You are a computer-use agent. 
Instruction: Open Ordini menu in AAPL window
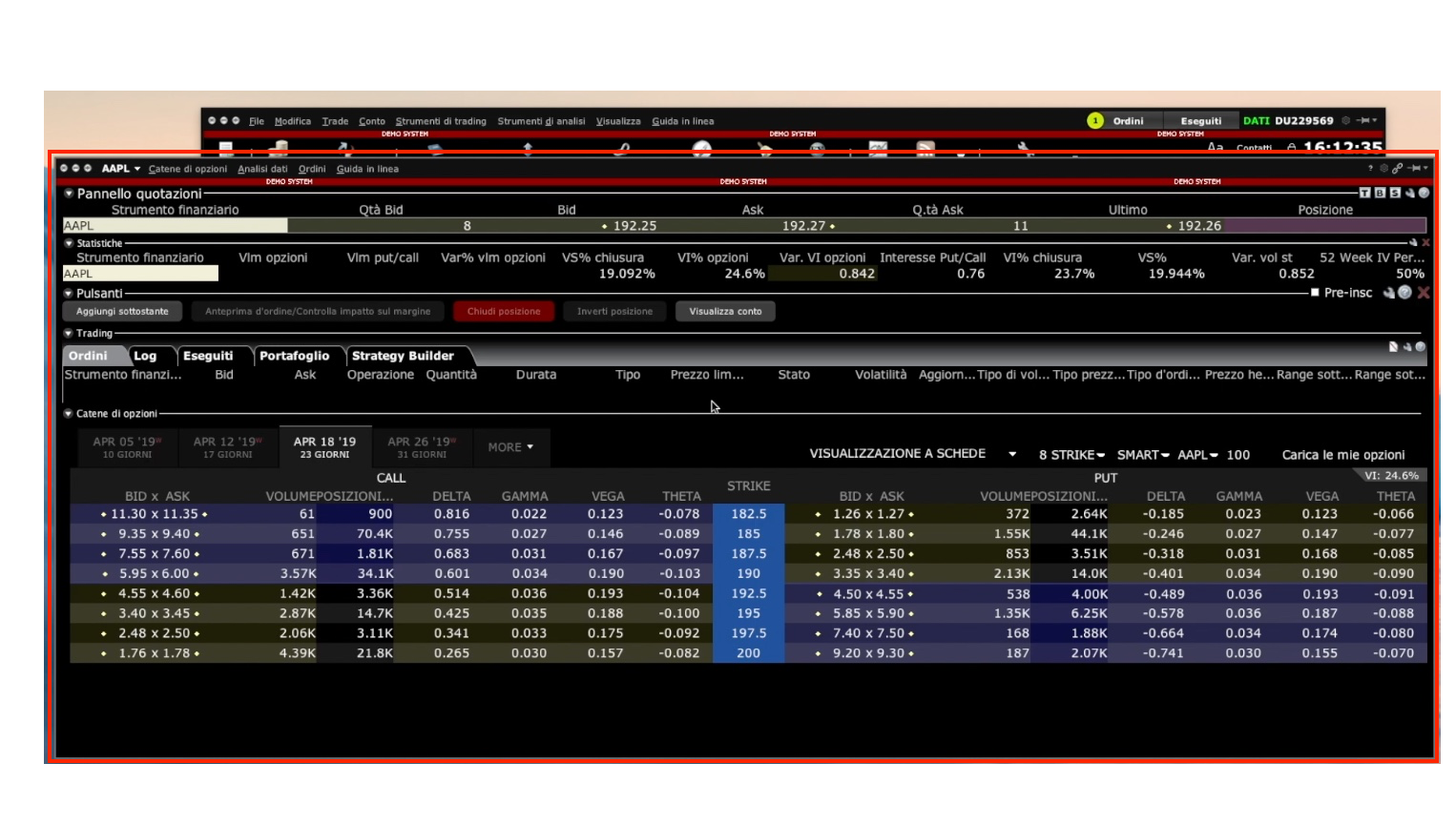point(312,169)
